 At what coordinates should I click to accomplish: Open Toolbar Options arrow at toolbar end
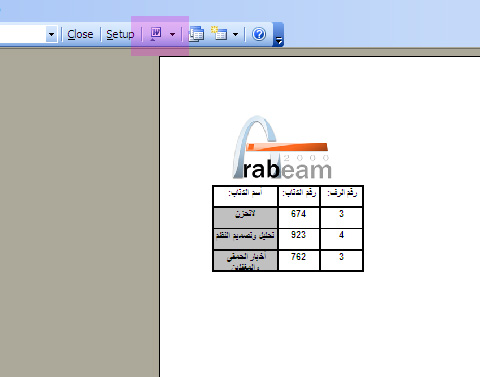coord(278,34)
